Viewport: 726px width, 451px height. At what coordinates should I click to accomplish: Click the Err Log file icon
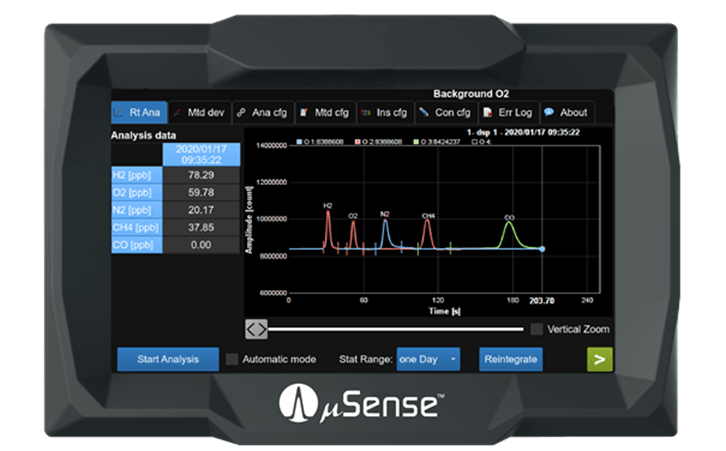pyautogui.click(x=488, y=112)
